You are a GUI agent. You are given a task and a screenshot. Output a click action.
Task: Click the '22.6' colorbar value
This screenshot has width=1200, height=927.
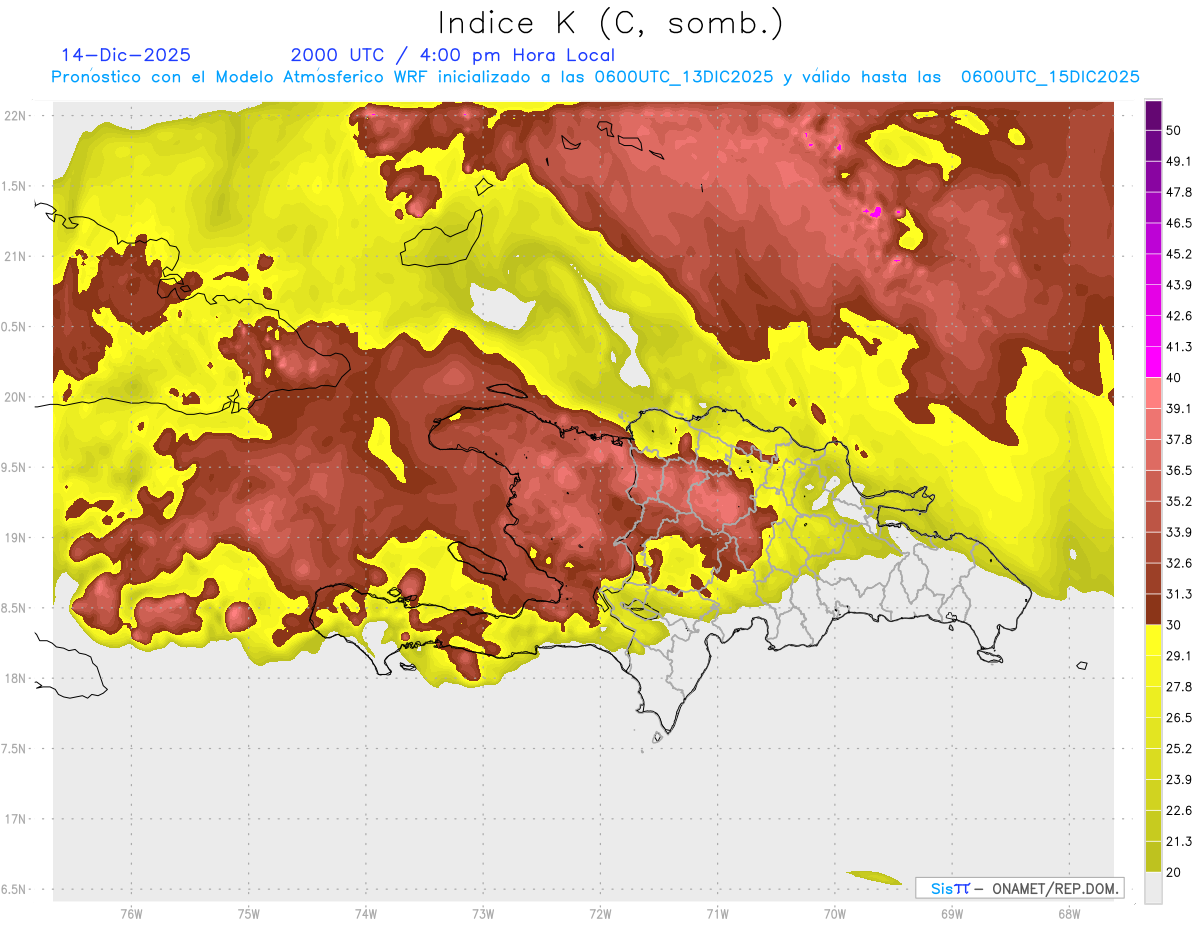pos(1178,810)
